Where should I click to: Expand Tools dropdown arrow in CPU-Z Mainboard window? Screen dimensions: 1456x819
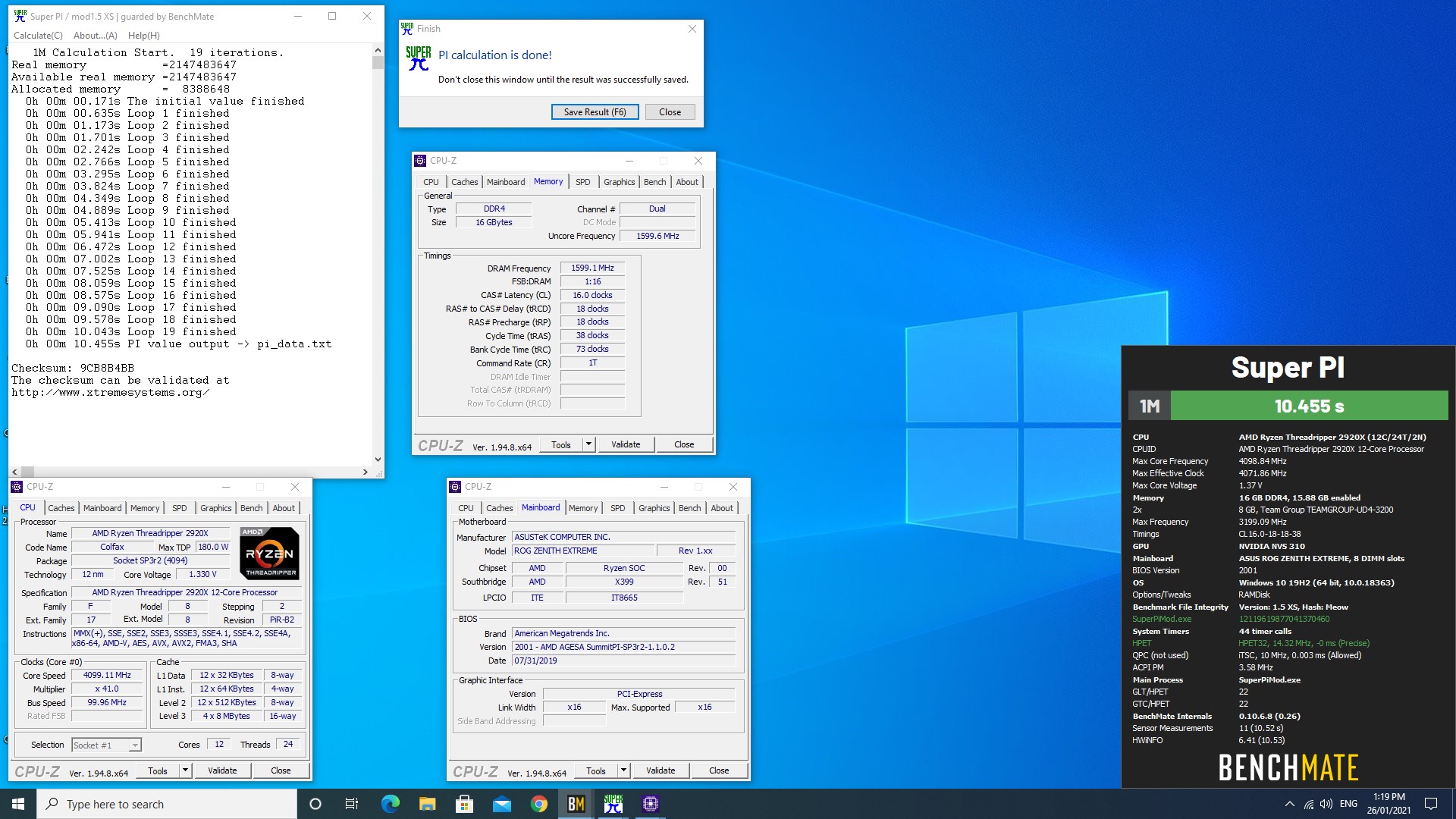623,770
